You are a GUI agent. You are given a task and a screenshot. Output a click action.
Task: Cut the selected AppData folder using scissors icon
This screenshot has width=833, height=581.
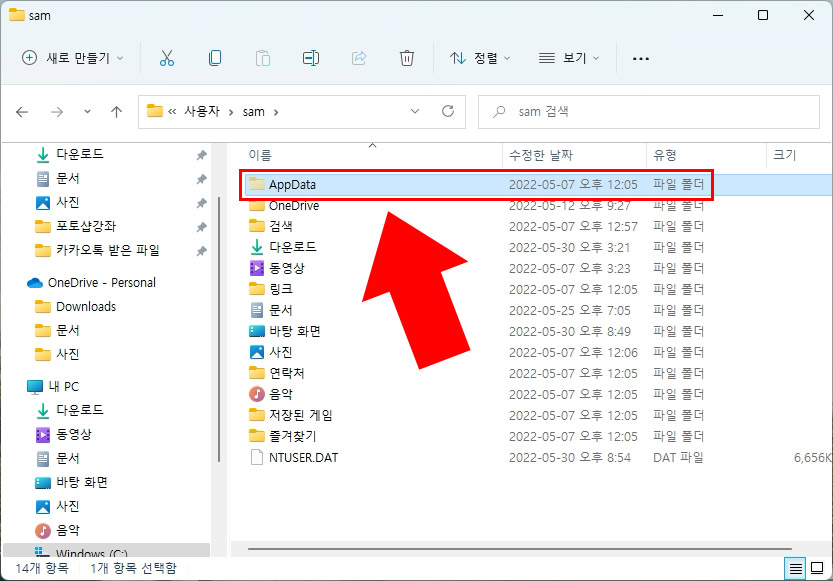pos(167,58)
